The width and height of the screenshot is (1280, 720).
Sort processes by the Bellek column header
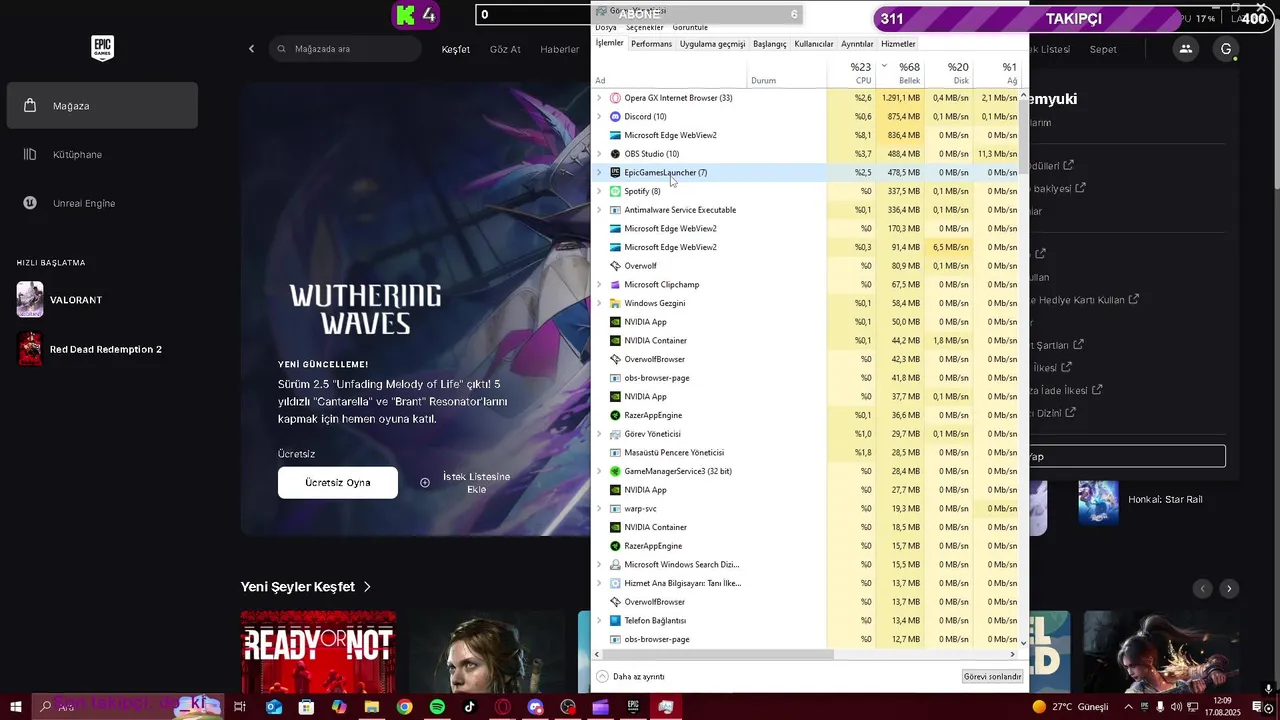click(900, 73)
